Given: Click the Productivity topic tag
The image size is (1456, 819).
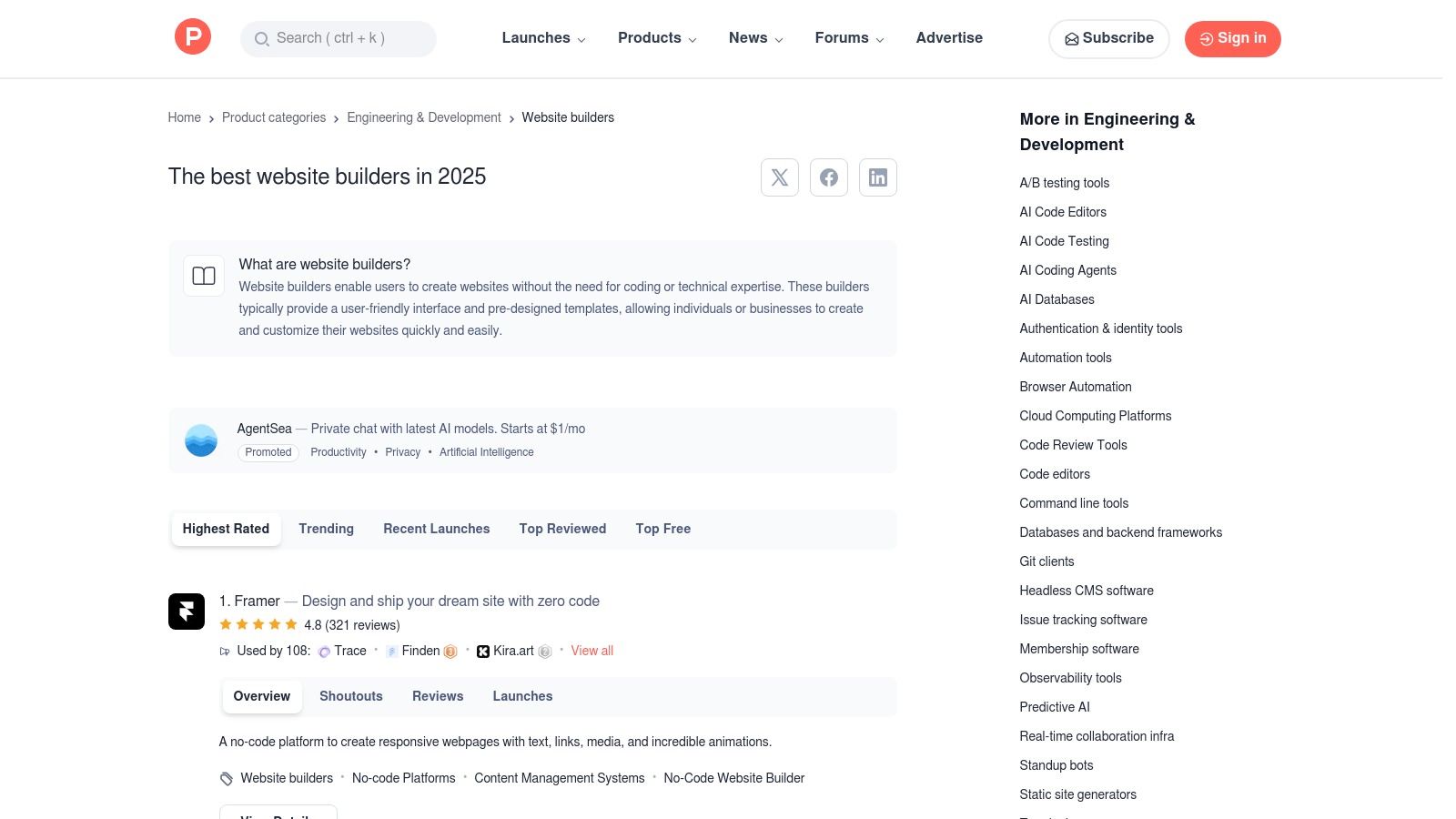Looking at the screenshot, I should tap(339, 452).
